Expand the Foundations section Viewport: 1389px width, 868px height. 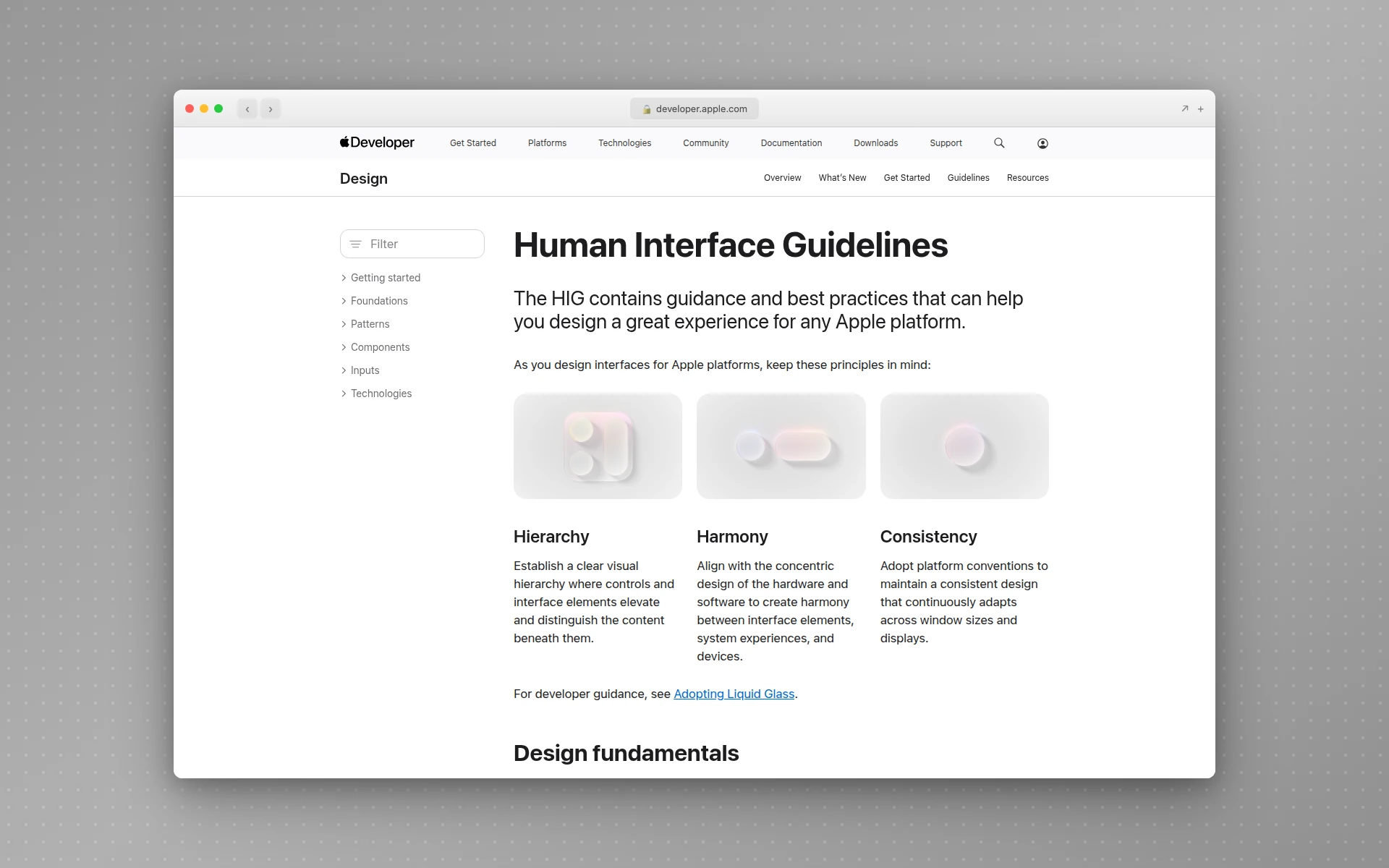coord(379,301)
